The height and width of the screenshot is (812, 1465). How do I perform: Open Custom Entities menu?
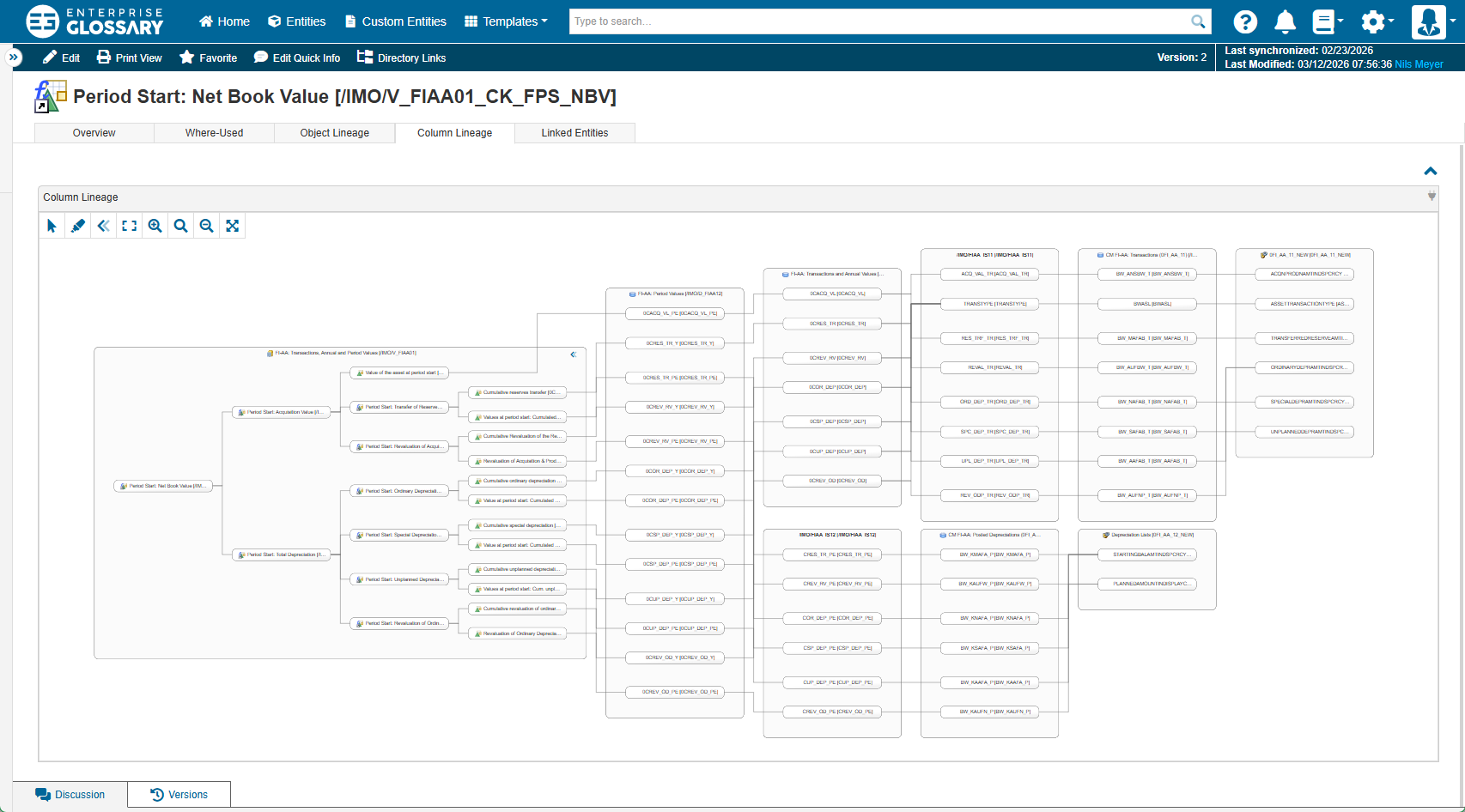click(x=395, y=21)
